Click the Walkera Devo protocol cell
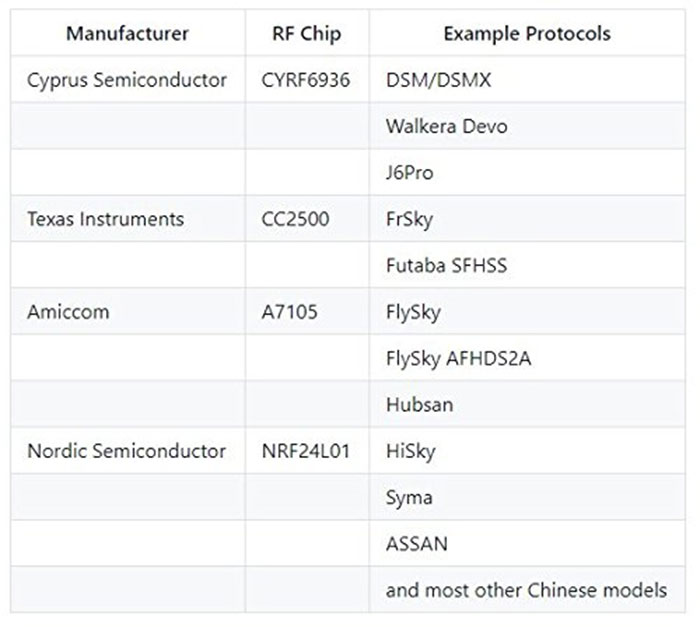The image size is (700, 627). point(446,127)
